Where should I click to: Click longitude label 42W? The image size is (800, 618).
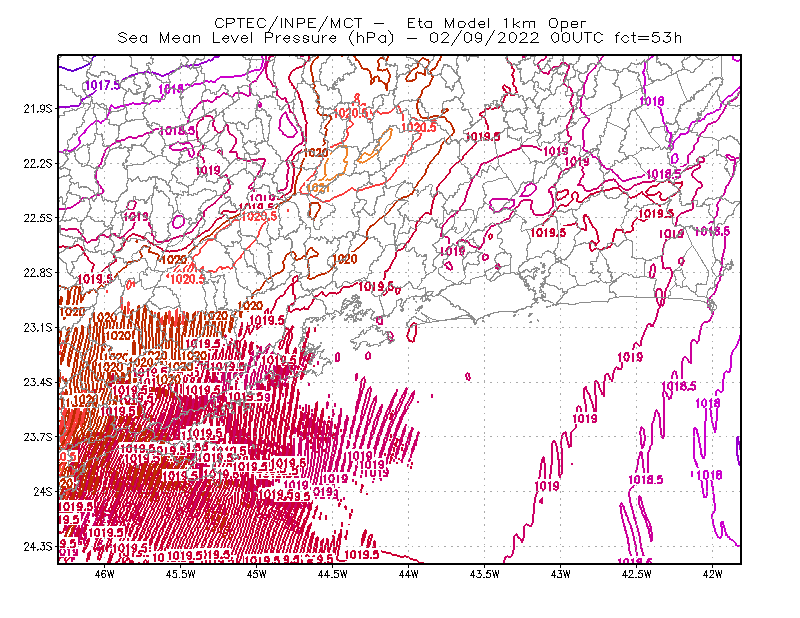pyautogui.click(x=713, y=574)
